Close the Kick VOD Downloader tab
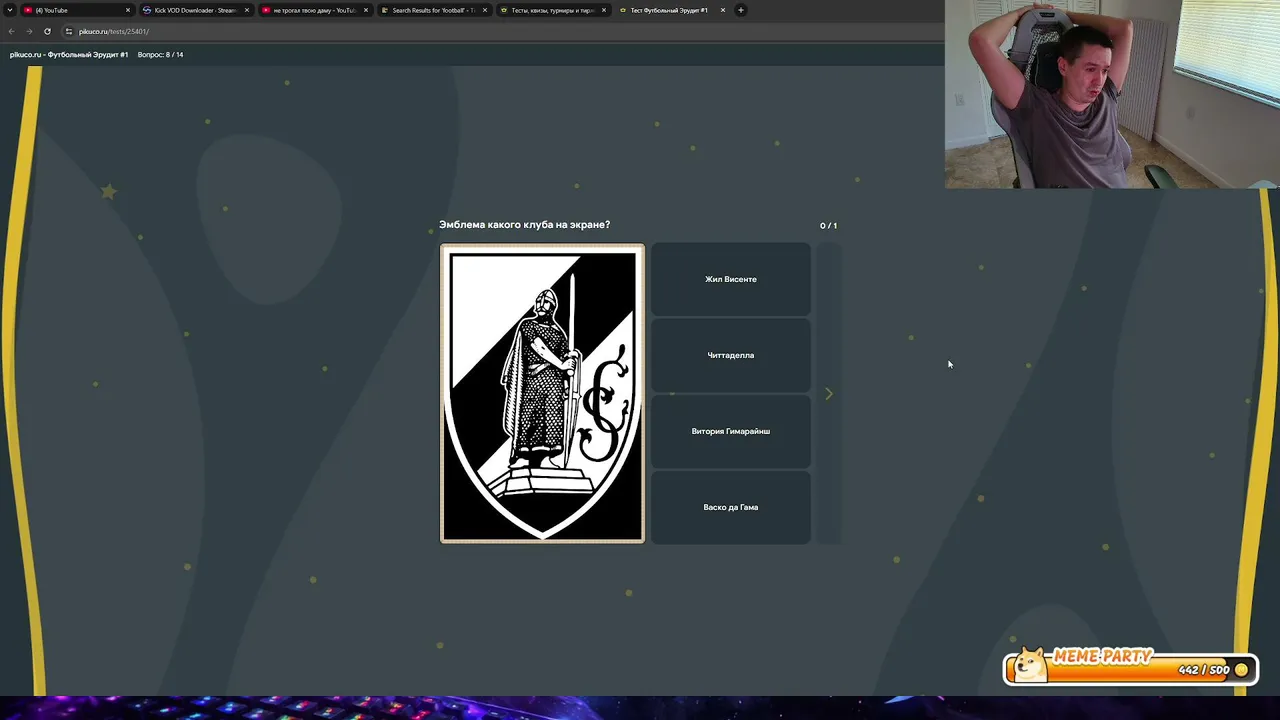 point(247,10)
